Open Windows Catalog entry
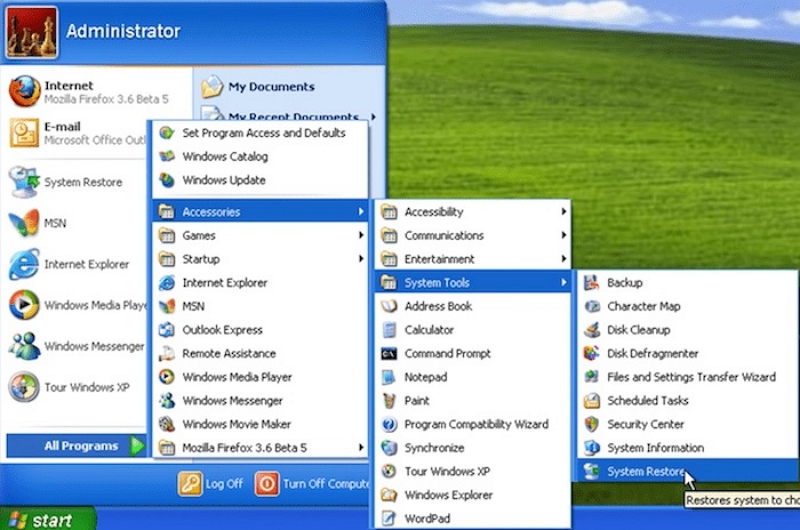The image size is (800, 530). tap(260, 157)
